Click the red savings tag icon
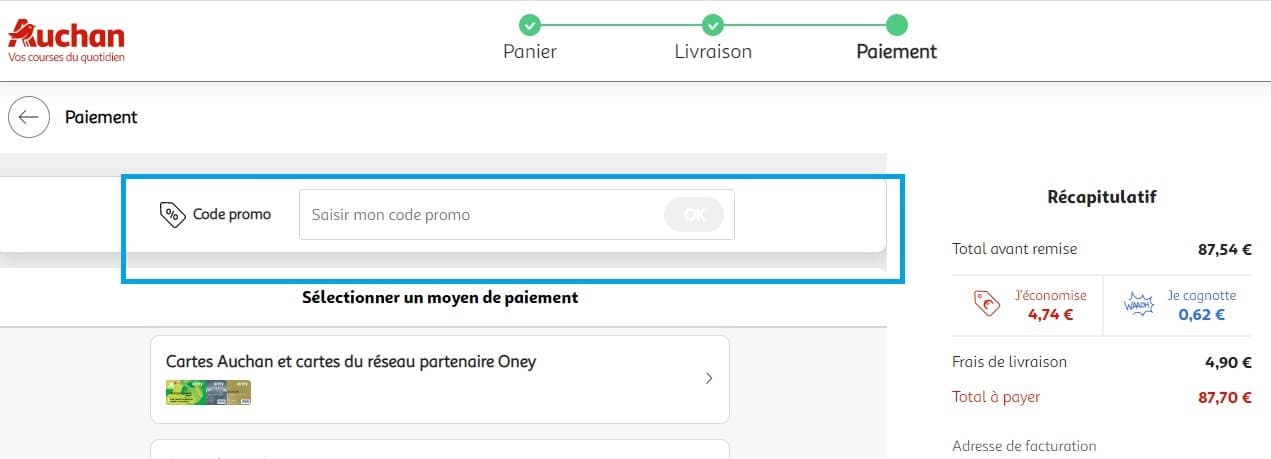Image resolution: width=1271 pixels, height=459 pixels. coord(987,304)
